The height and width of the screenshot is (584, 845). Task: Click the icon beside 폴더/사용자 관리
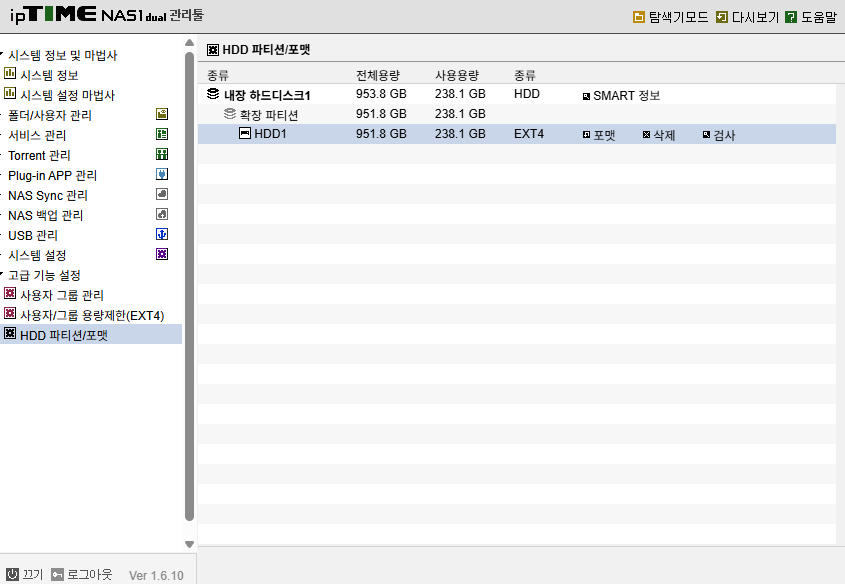tap(162, 114)
